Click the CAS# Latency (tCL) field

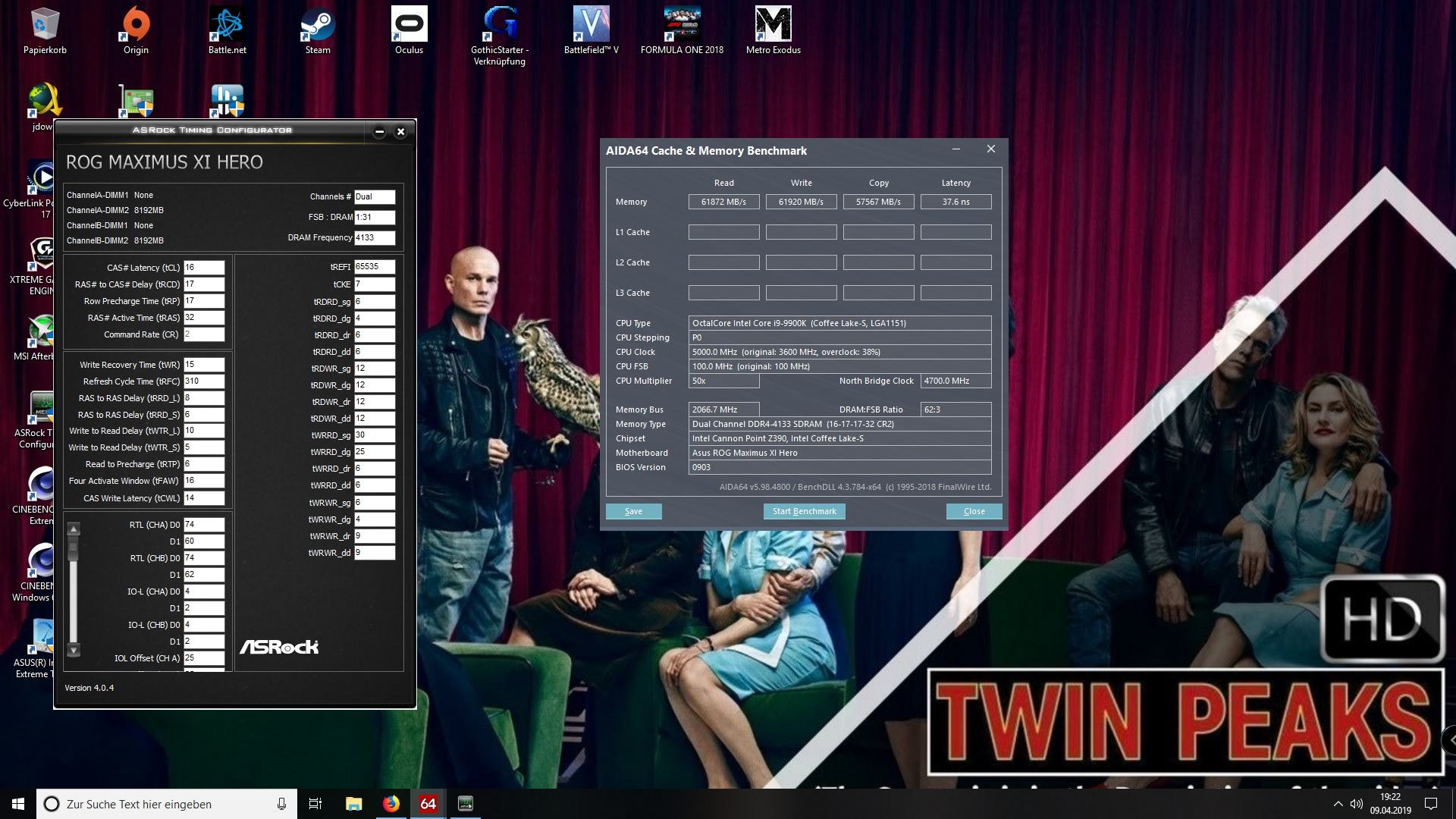(x=204, y=268)
